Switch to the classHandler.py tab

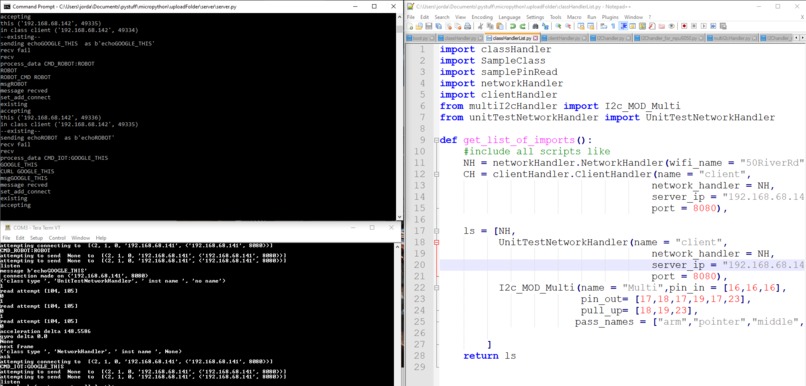[461, 38]
